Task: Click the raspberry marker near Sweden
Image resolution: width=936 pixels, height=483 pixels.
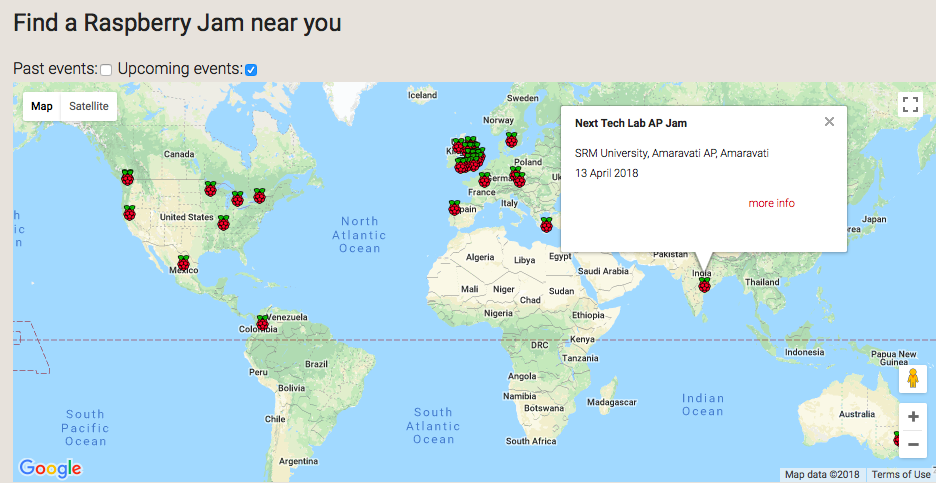Action: [511, 140]
